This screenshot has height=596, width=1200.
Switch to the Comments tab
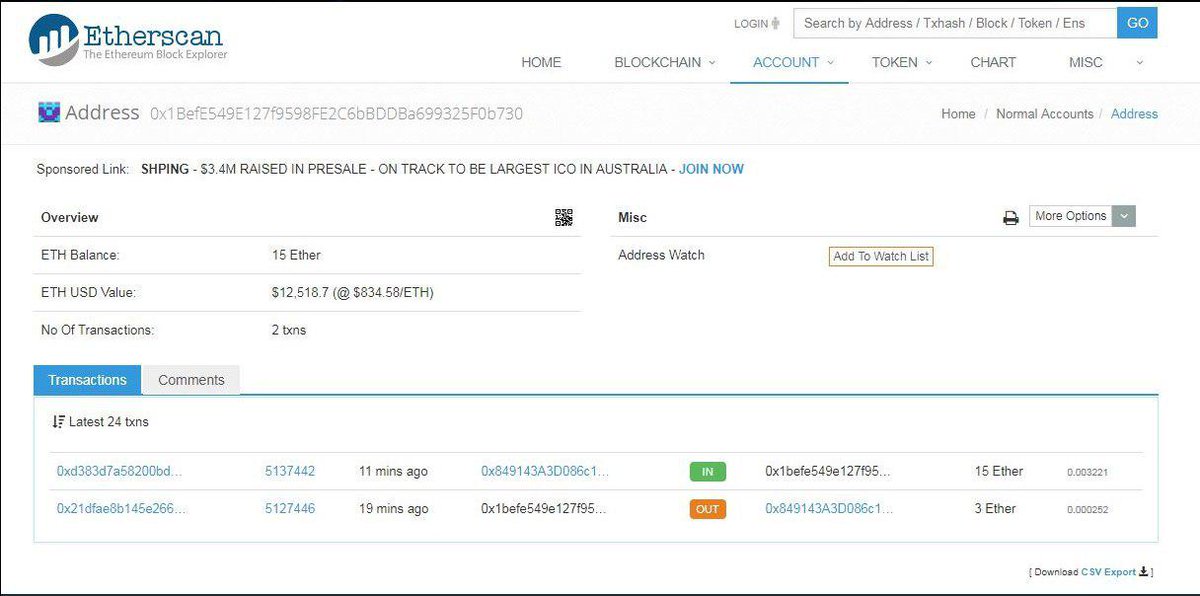(191, 380)
